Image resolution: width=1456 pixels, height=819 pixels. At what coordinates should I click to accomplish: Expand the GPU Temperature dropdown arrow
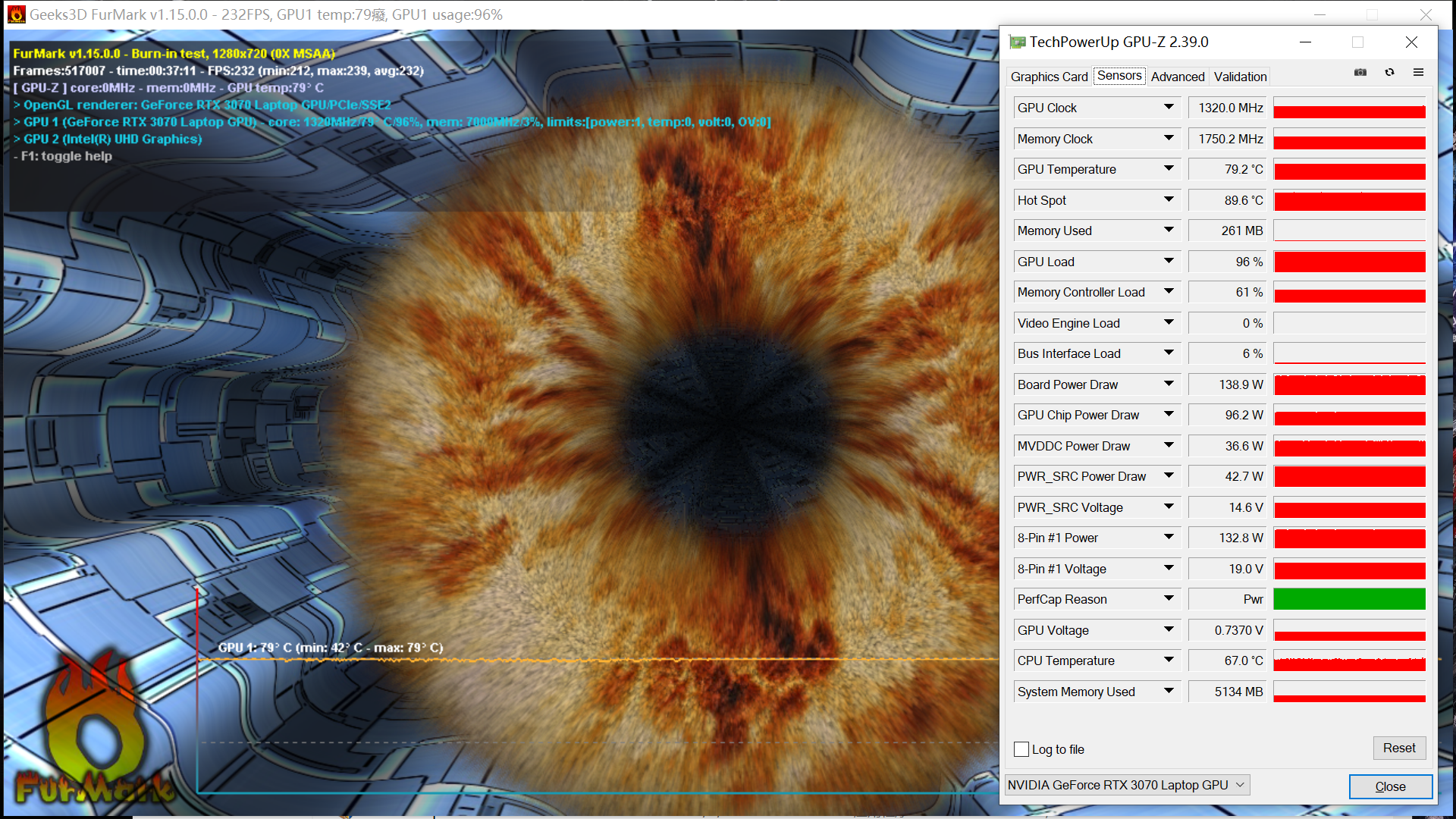pyautogui.click(x=1169, y=169)
